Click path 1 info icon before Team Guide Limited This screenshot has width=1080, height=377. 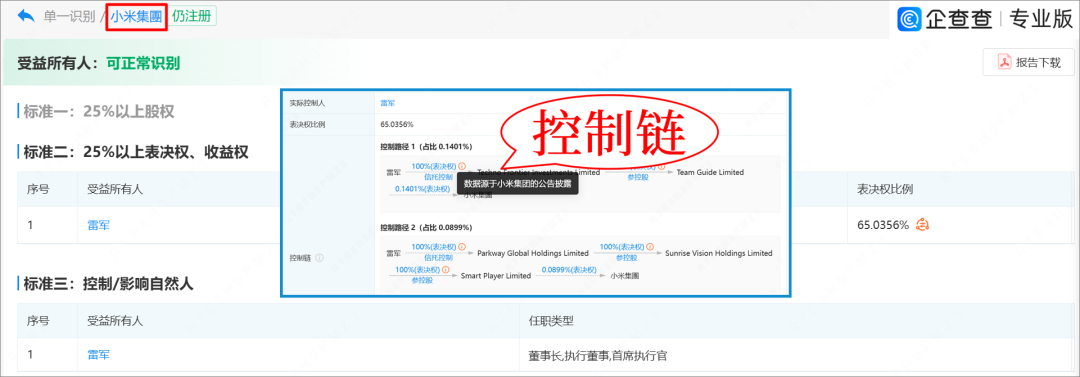(662, 166)
